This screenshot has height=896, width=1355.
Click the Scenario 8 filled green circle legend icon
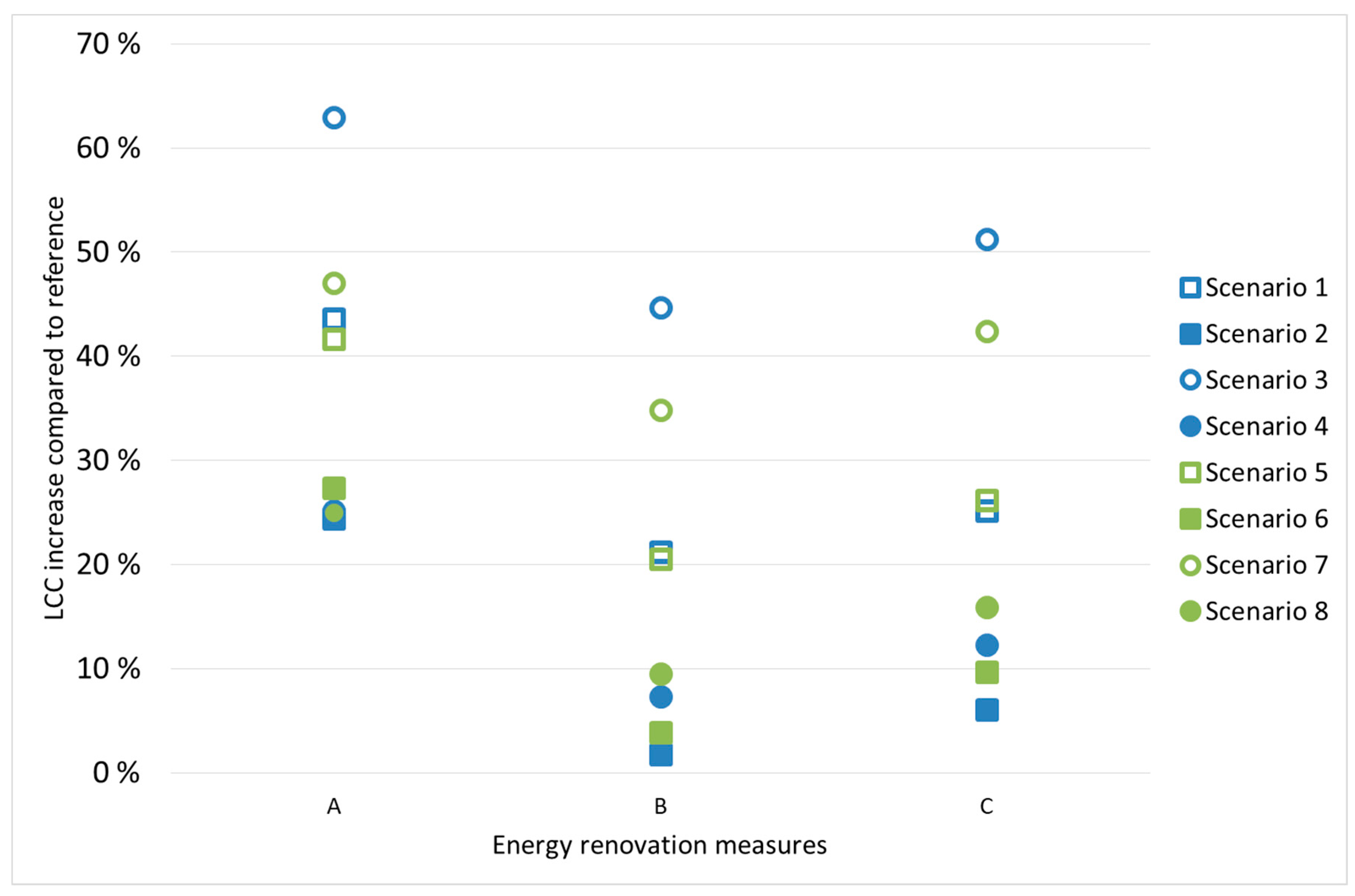(1190, 611)
